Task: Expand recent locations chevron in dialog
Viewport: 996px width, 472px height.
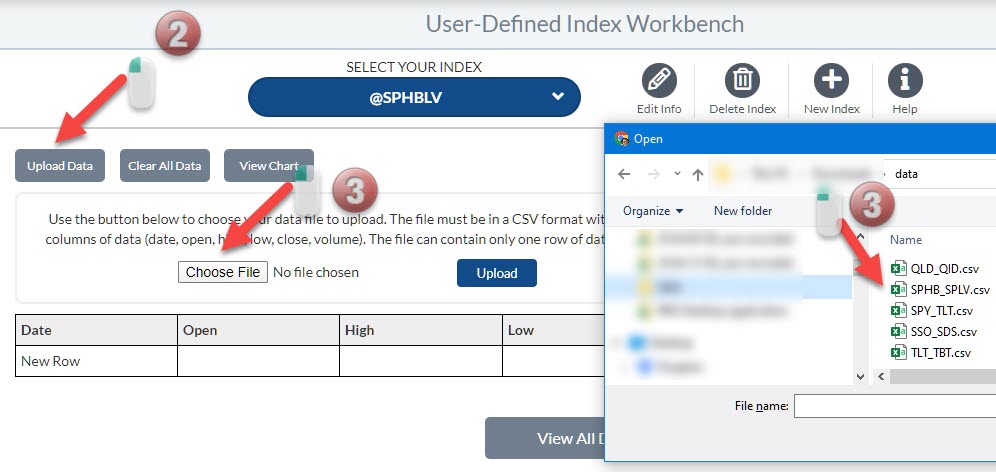Action: pyautogui.click(x=677, y=174)
